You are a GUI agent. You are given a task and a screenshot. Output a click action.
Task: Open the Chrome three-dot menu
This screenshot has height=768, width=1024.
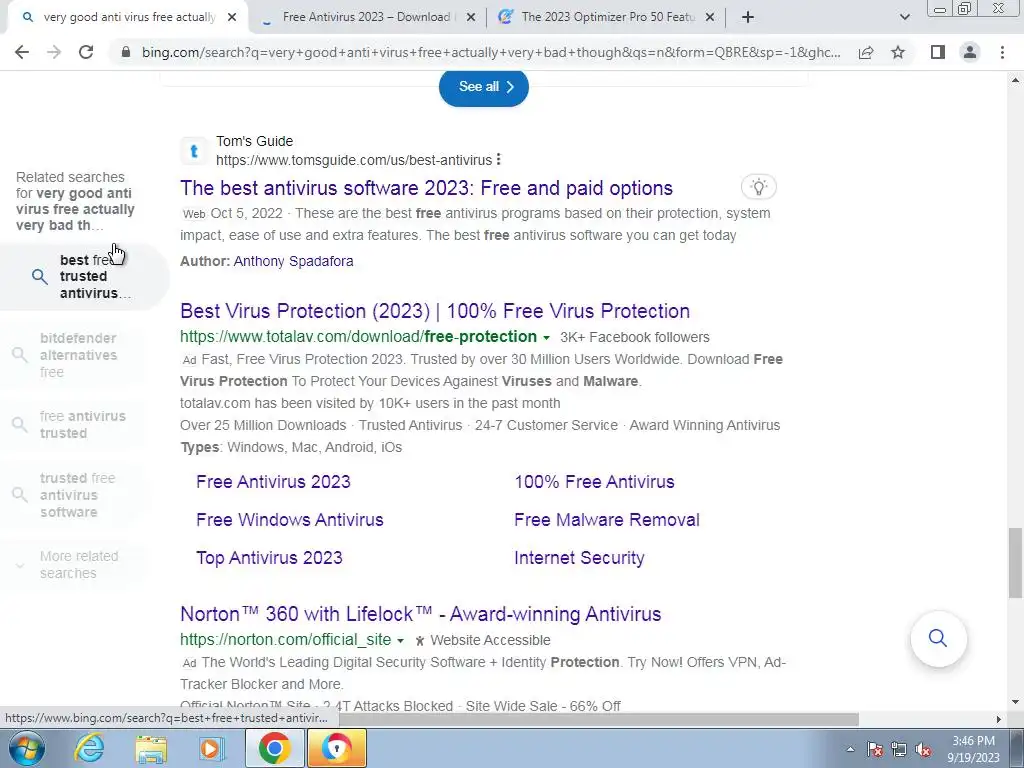tap(1002, 52)
